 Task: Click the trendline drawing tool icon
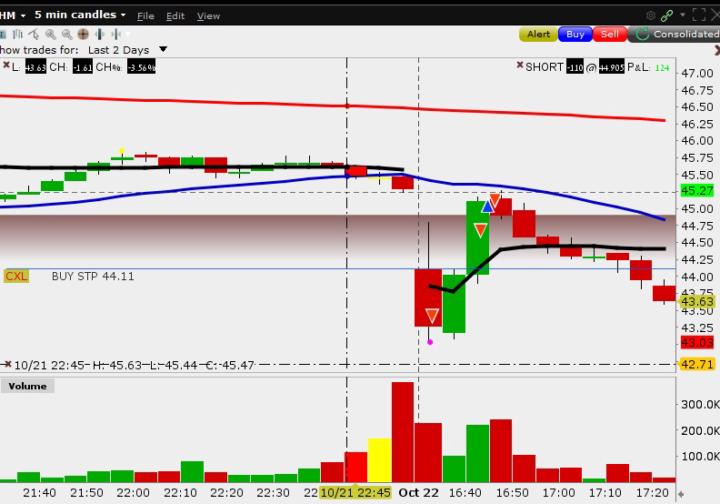(x=34, y=34)
